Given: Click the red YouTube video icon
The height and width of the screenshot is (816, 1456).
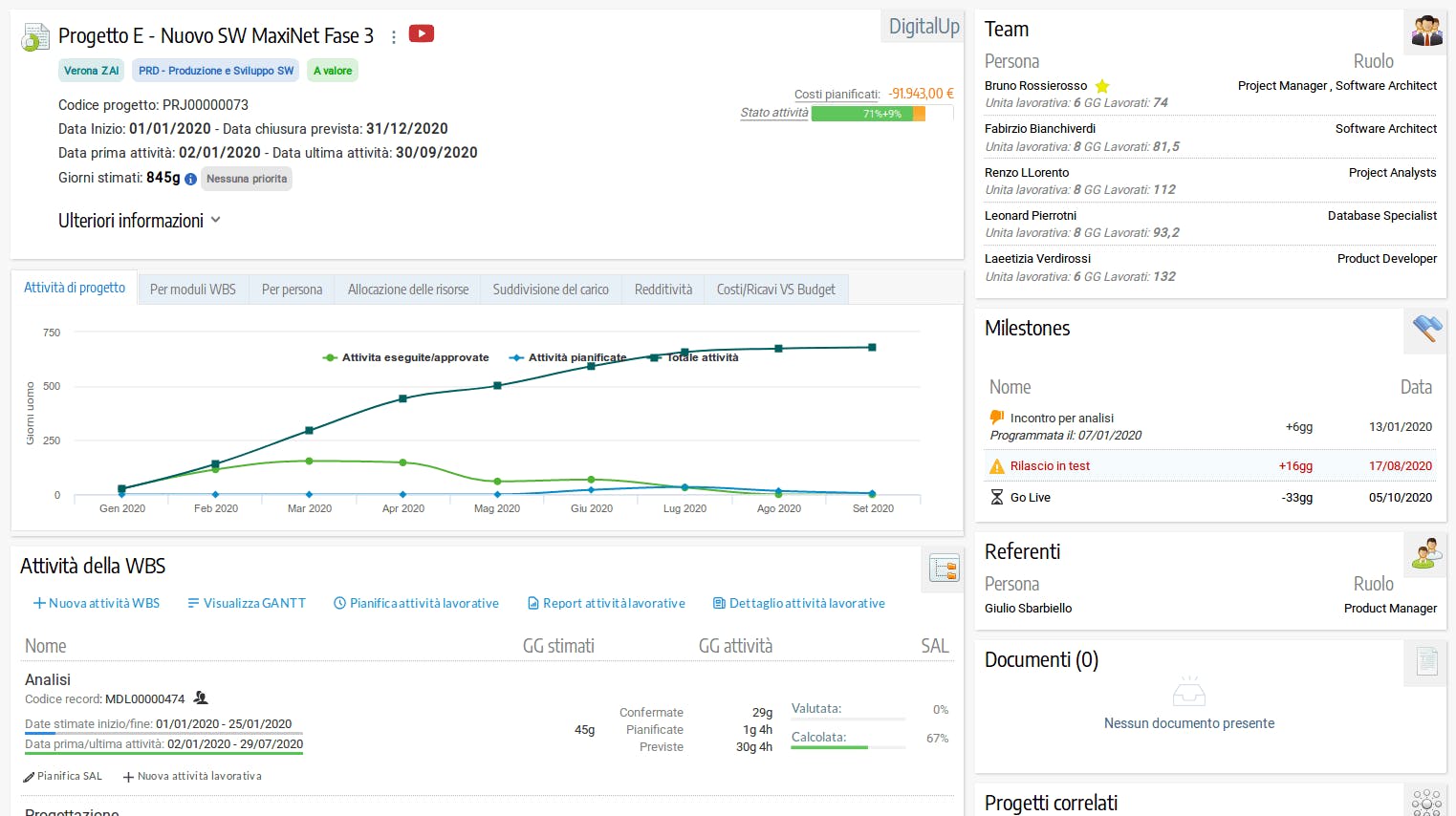Looking at the screenshot, I should coord(422,34).
